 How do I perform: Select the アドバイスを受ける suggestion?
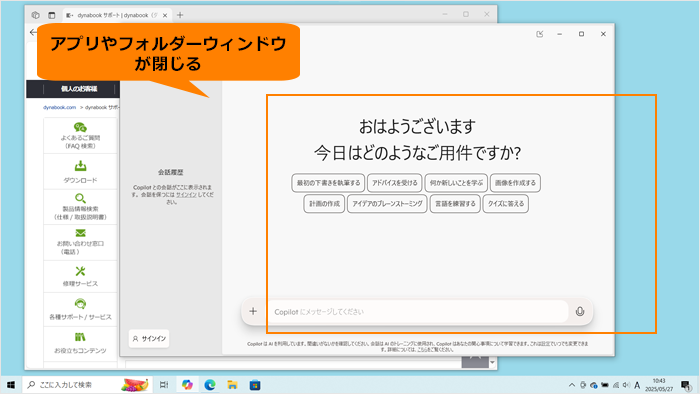tap(395, 183)
